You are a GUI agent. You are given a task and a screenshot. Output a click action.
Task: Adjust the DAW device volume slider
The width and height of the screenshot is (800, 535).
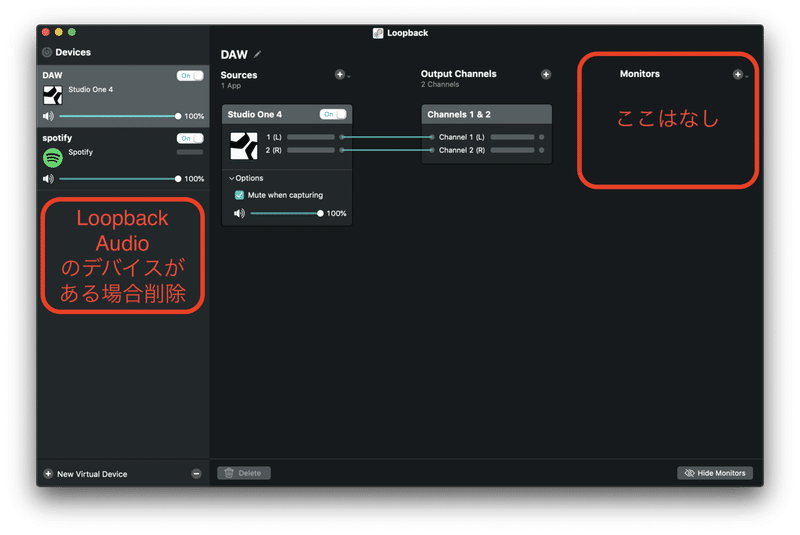118,116
